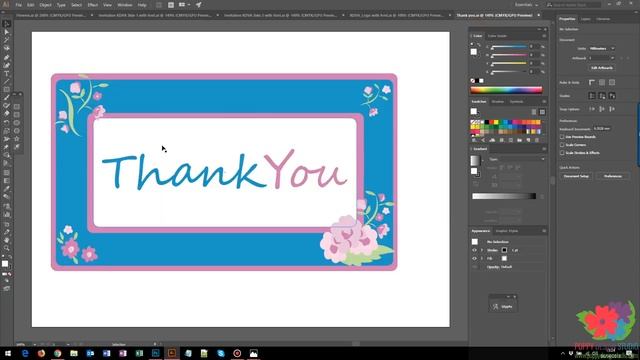Viewport: 640px width, 360px height.
Task: Pick Star tool in floating shape panel
Action: click(x=17, y=139)
